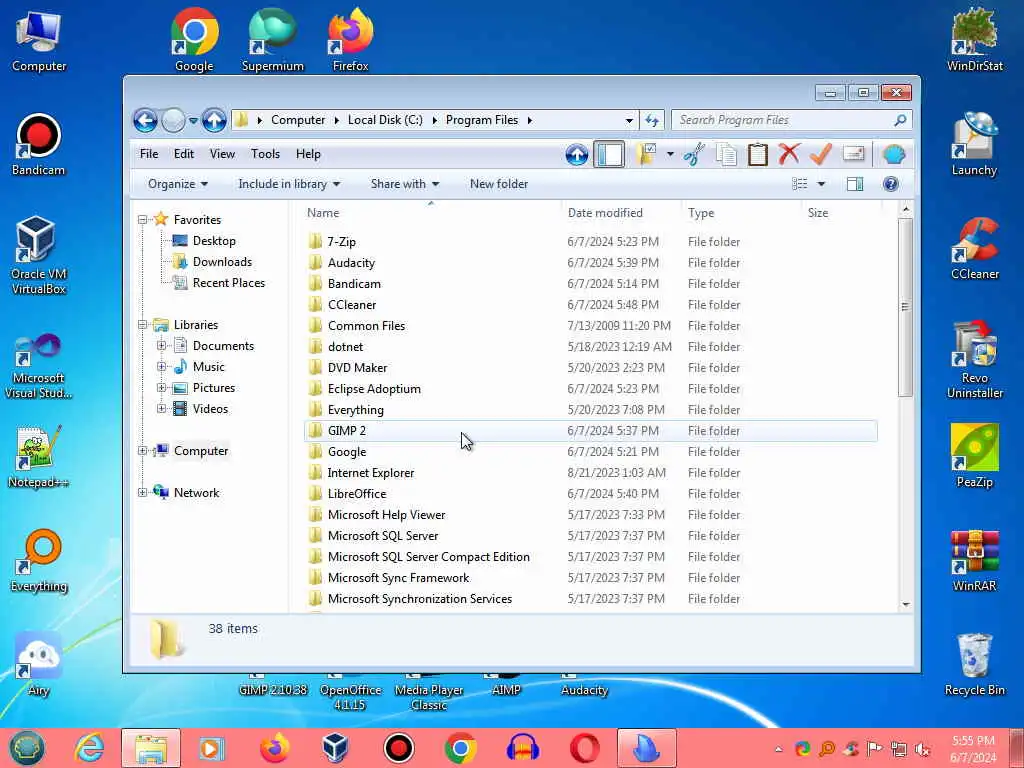Image resolution: width=1024 pixels, height=768 pixels.
Task: Expand the Documents library node
Action: click(x=161, y=345)
